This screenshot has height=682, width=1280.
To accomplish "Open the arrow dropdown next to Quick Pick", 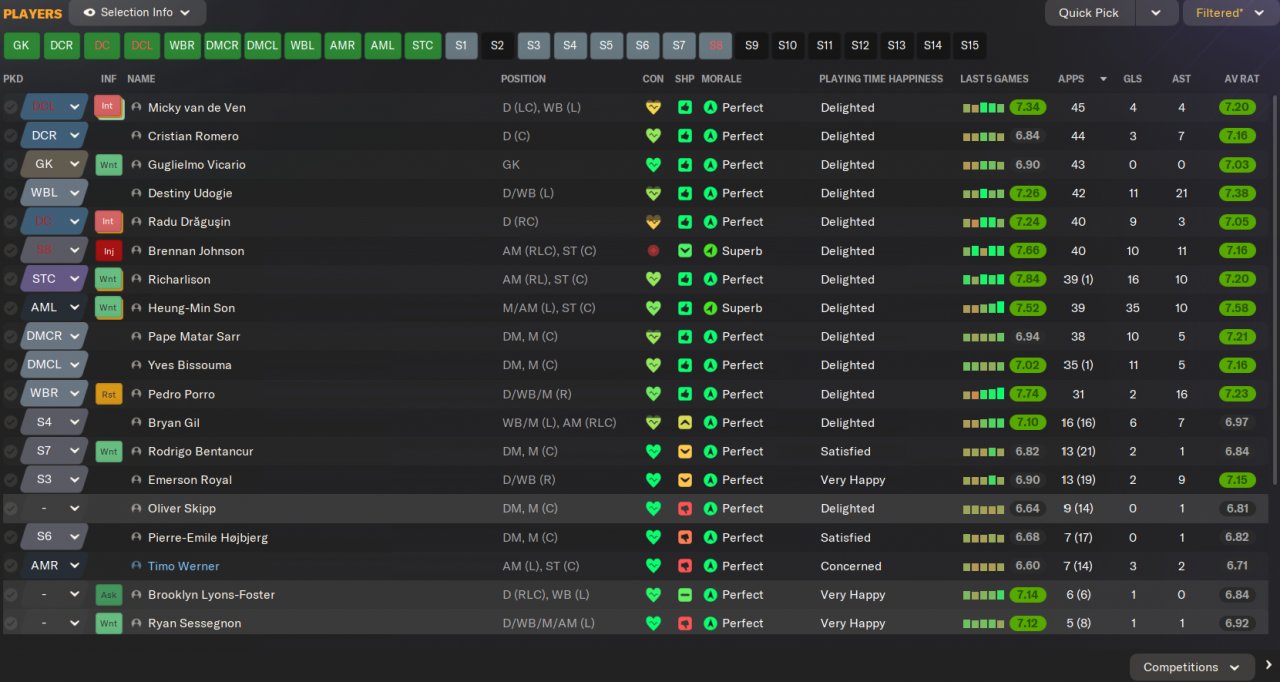I will [1156, 13].
